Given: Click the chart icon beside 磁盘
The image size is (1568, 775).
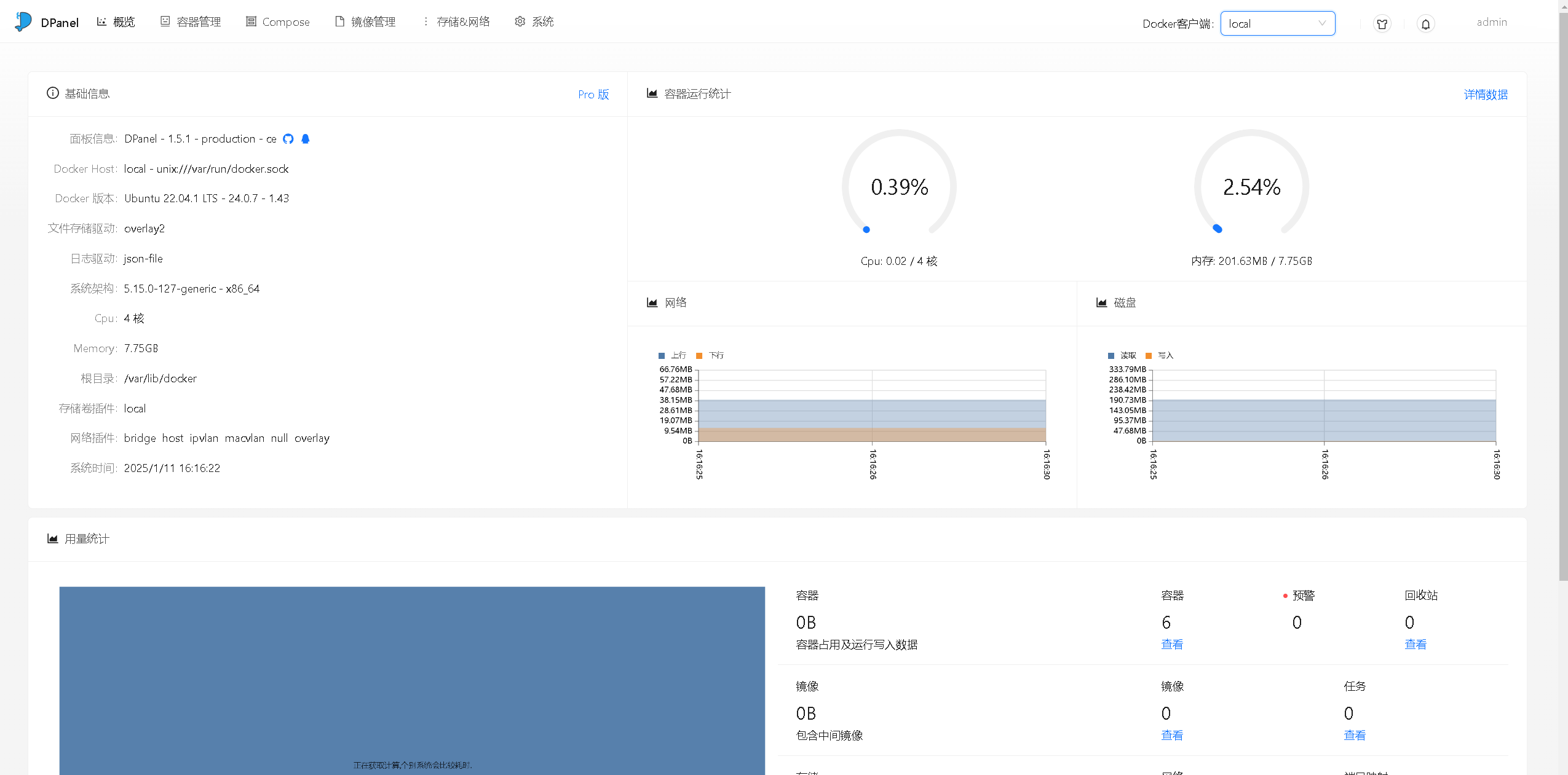Looking at the screenshot, I should coord(1101,302).
